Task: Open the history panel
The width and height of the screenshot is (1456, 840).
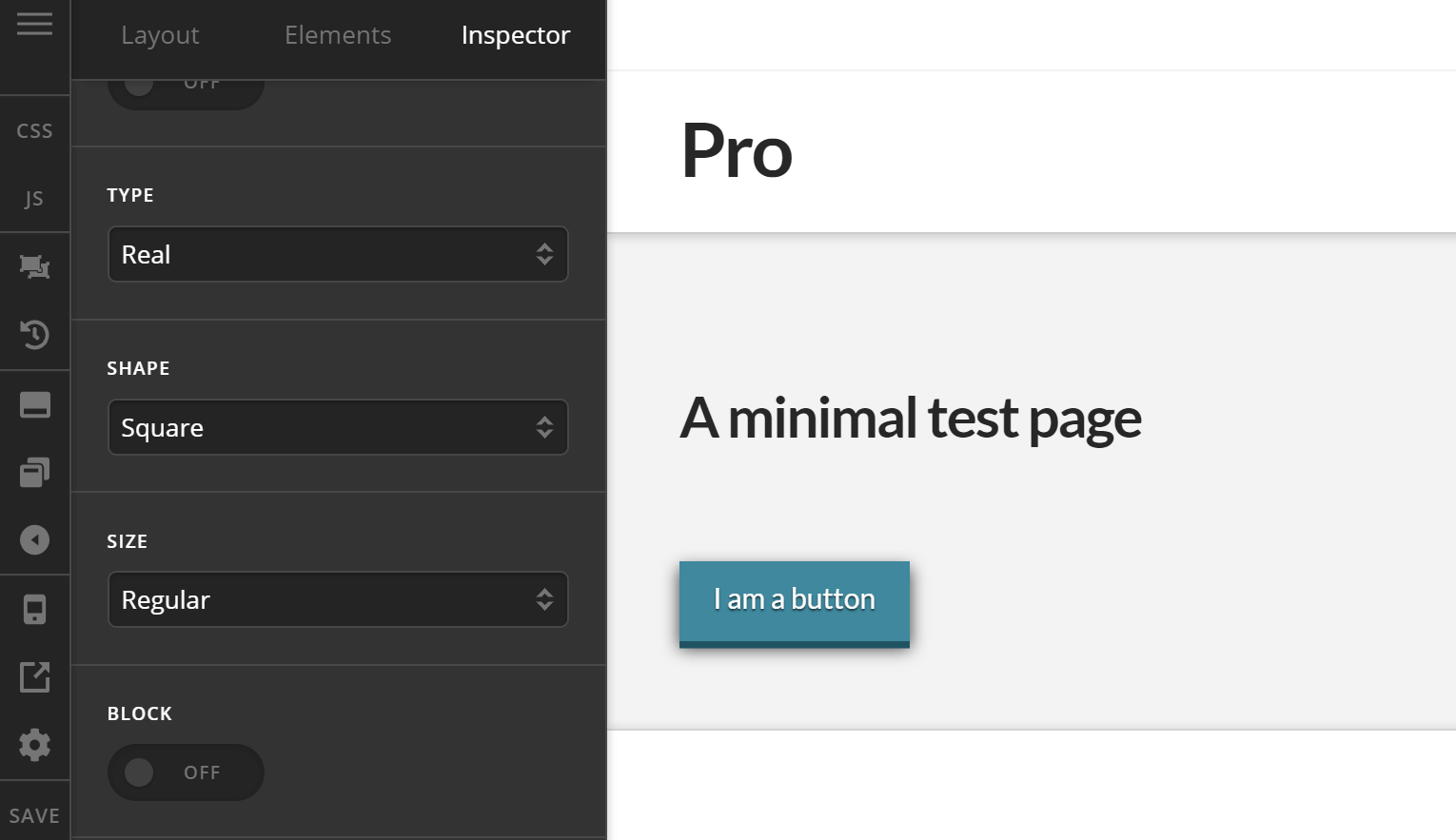Action: (x=35, y=335)
